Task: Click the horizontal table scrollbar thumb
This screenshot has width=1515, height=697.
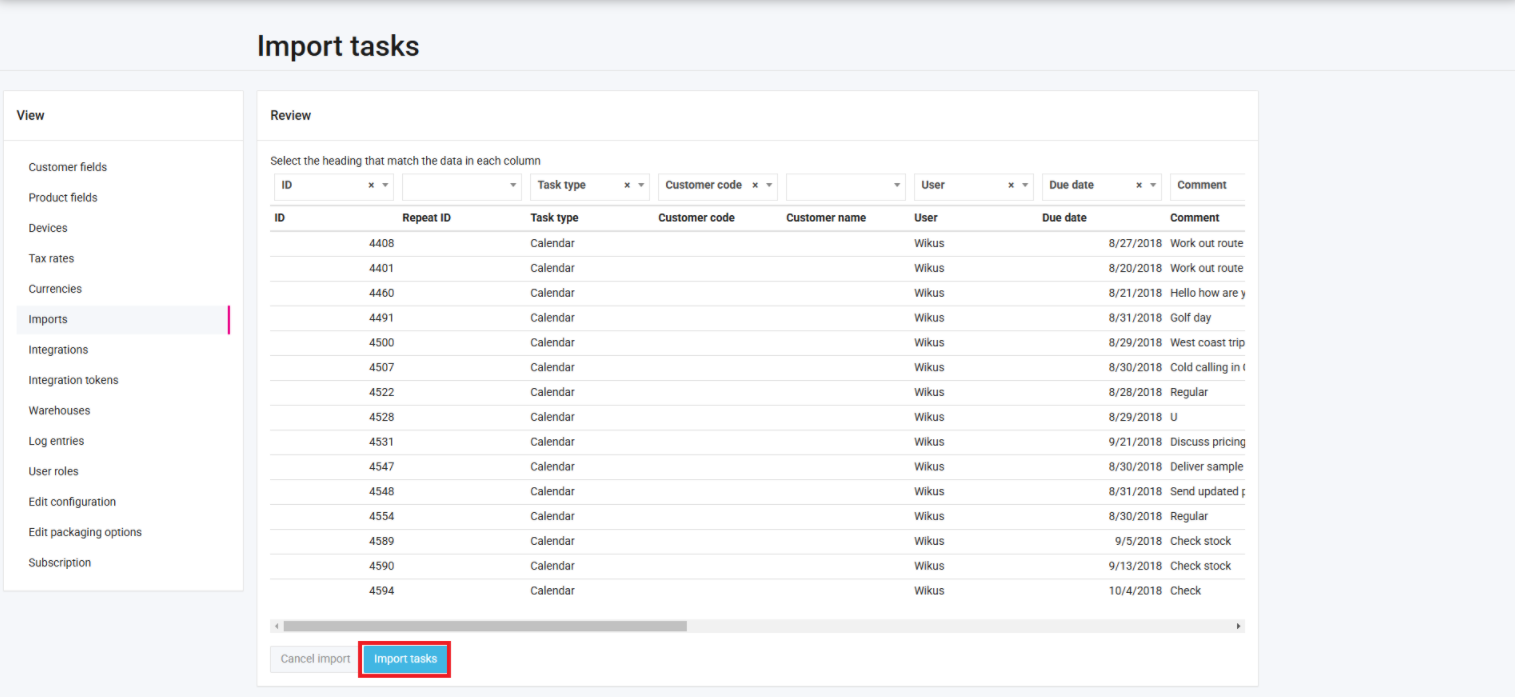Action: pos(485,626)
